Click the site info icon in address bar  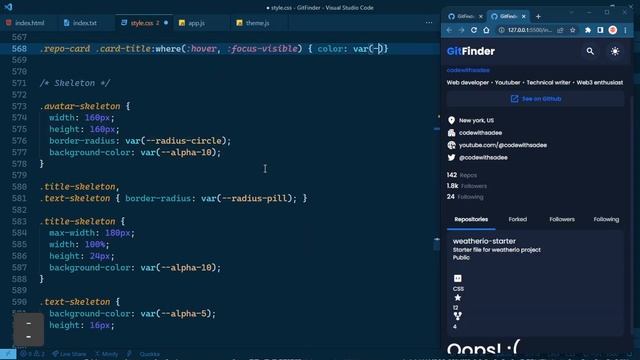501,30
